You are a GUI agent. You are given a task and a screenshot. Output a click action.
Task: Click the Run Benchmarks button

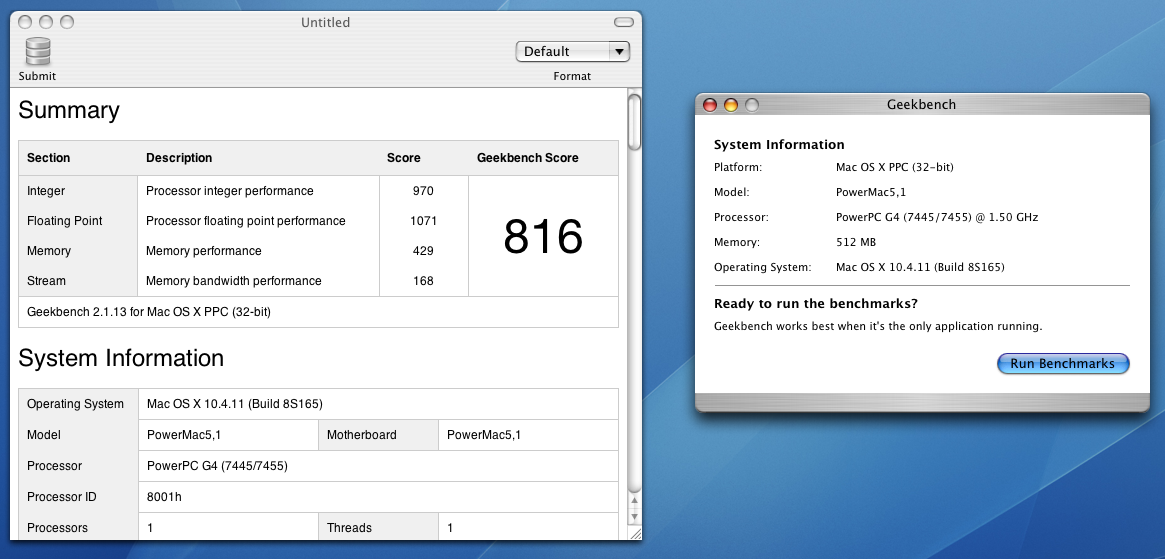(1062, 363)
